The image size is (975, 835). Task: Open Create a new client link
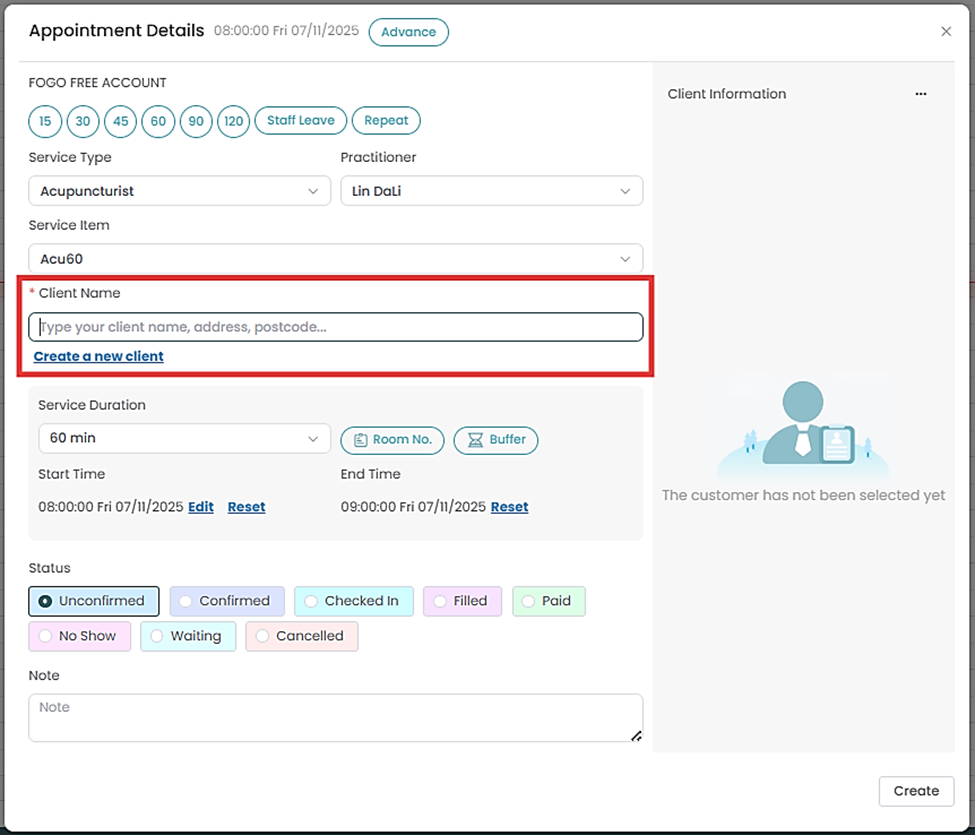click(98, 356)
